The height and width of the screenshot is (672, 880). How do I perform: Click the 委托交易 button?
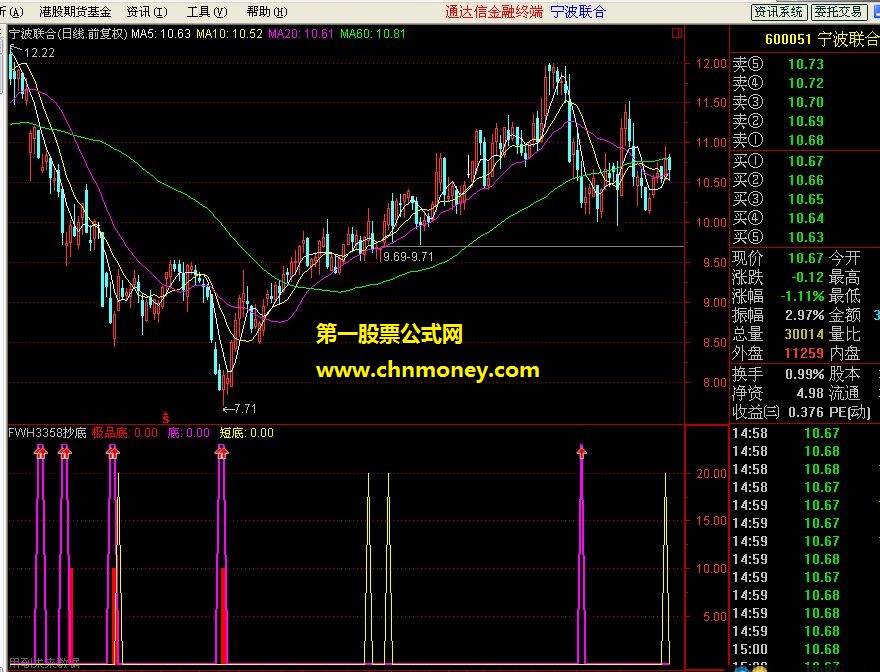pos(837,12)
